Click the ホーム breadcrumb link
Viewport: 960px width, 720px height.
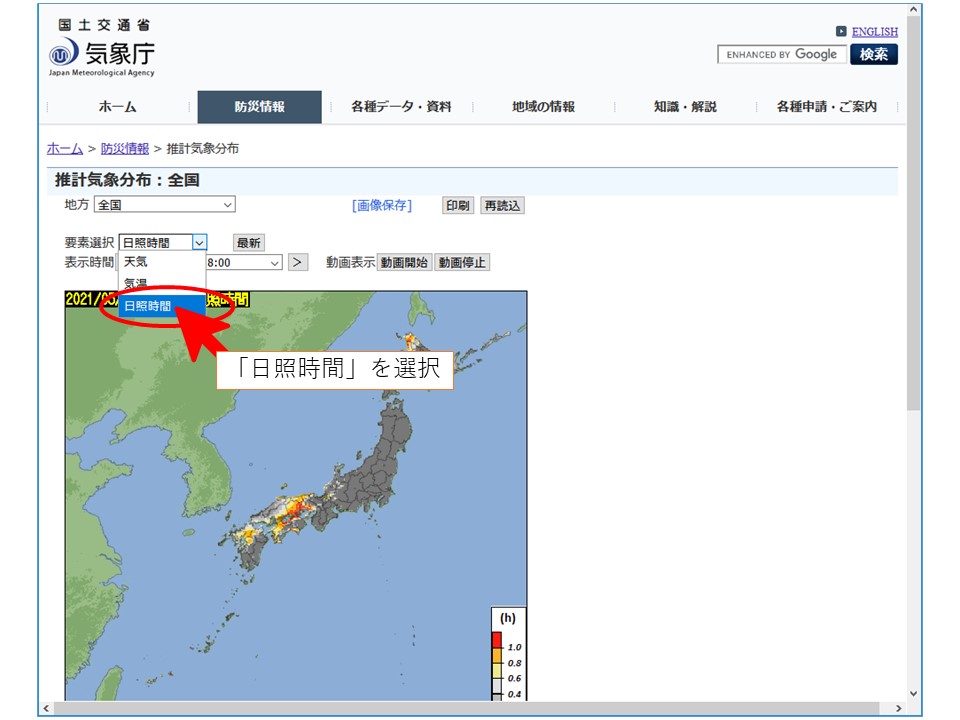point(65,148)
